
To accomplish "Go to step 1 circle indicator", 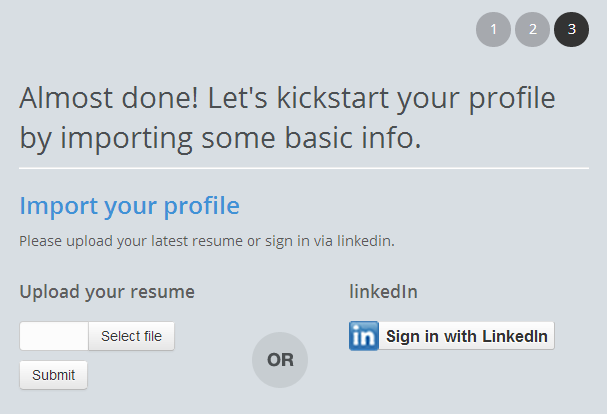I will tap(493, 29).
